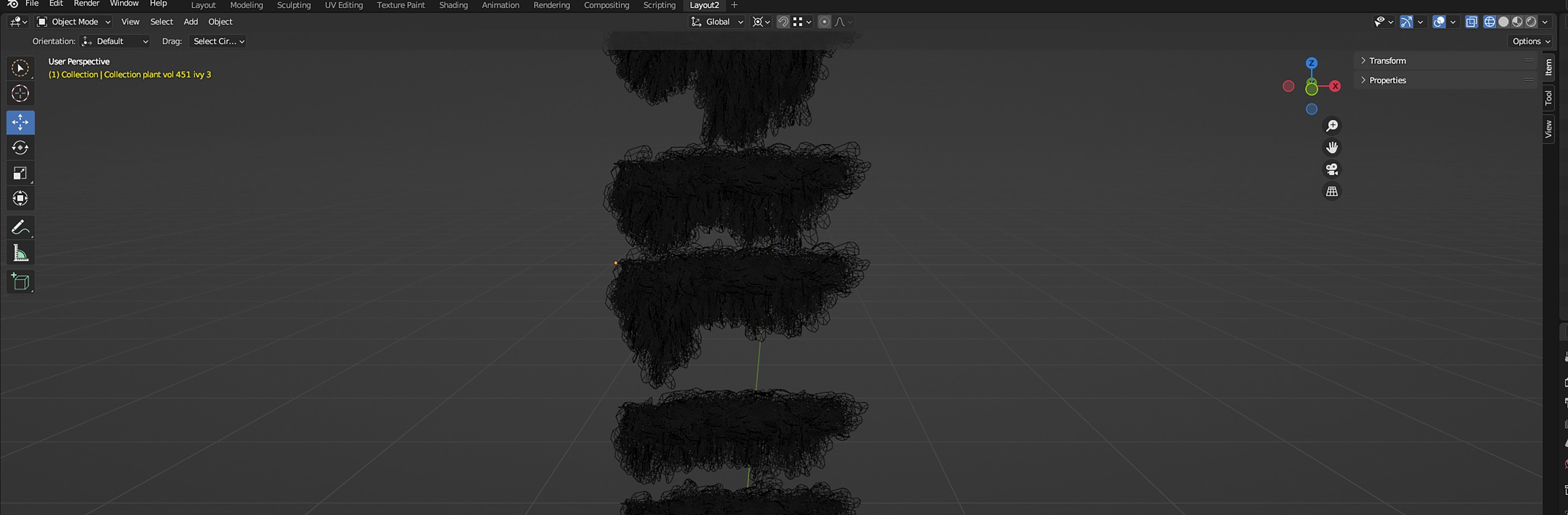The width and height of the screenshot is (1568, 515).
Task: Switch to material preview shading
Action: [x=1518, y=22]
